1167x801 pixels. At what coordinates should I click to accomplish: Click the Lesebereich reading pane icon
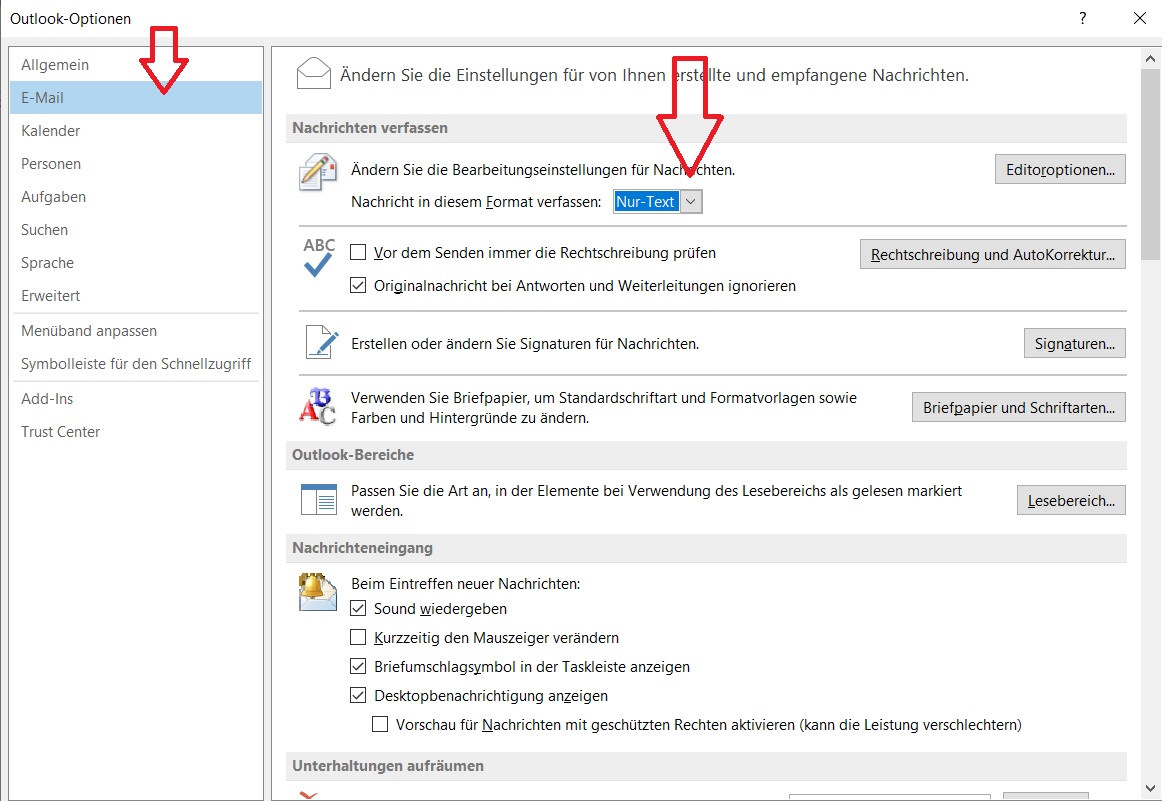[x=319, y=500]
